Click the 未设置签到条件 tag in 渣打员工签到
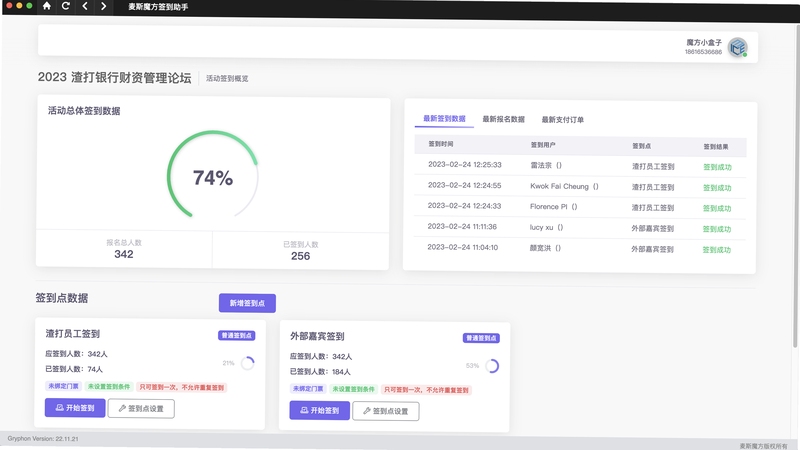The width and height of the screenshot is (800, 450). tap(109, 387)
